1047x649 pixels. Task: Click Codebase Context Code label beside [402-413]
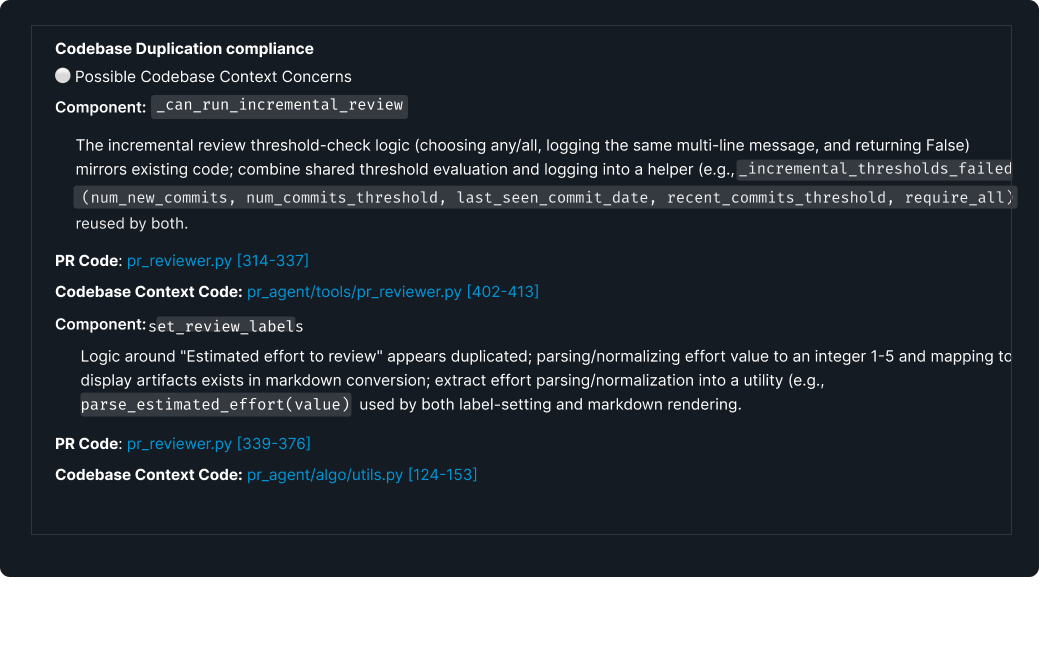coord(148,292)
